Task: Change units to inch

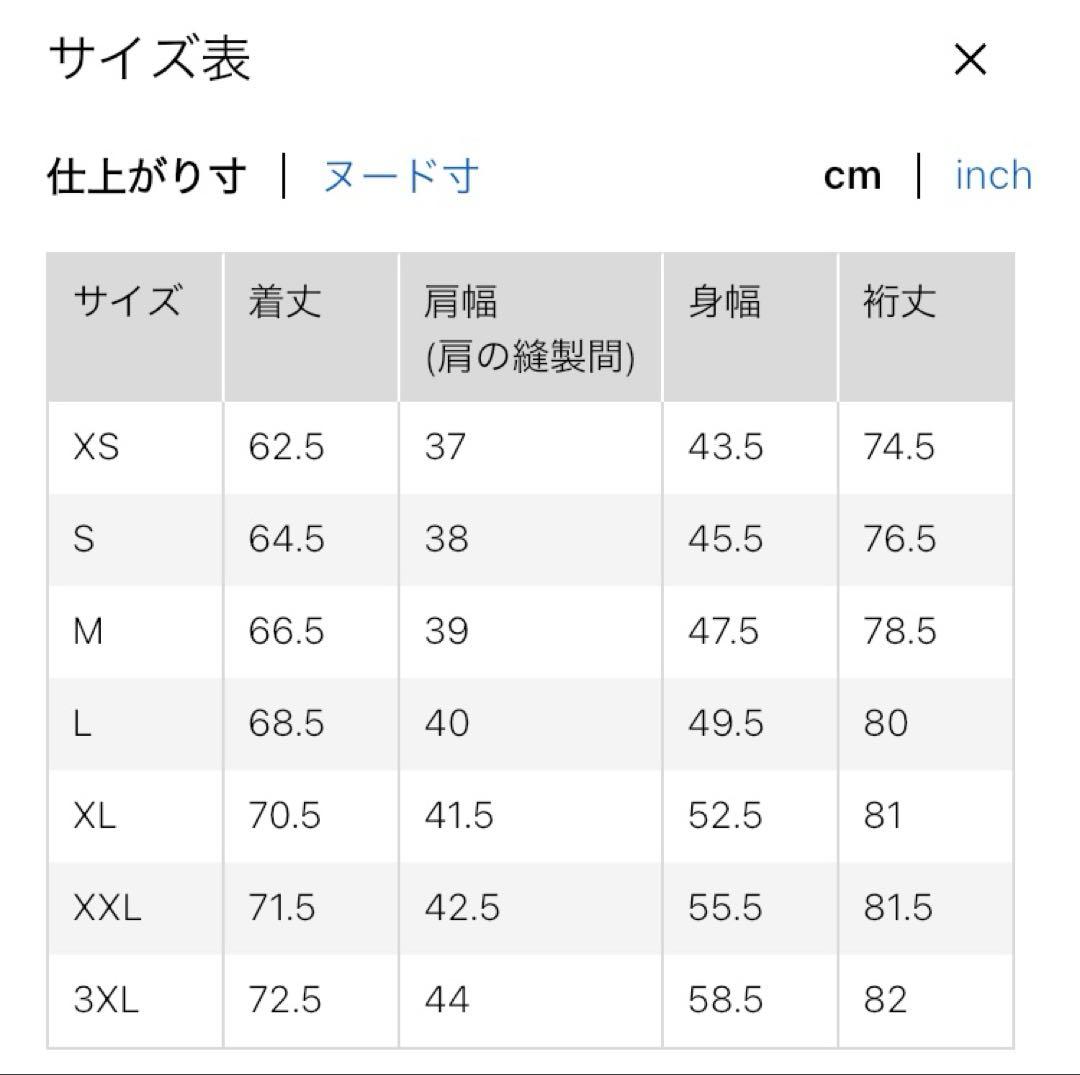Action: tap(993, 174)
